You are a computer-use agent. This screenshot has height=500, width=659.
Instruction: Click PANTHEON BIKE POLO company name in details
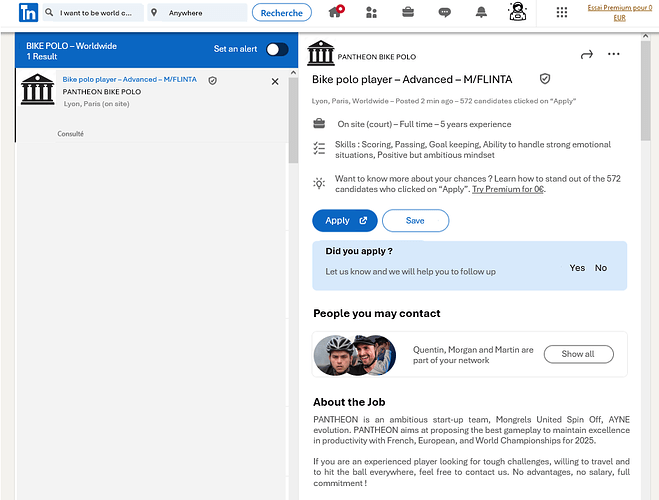click(377, 57)
